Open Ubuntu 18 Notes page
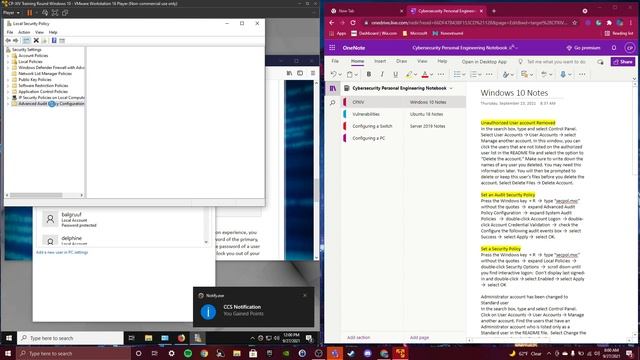This screenshot has width=640, height=360. (x=426, y=114)
